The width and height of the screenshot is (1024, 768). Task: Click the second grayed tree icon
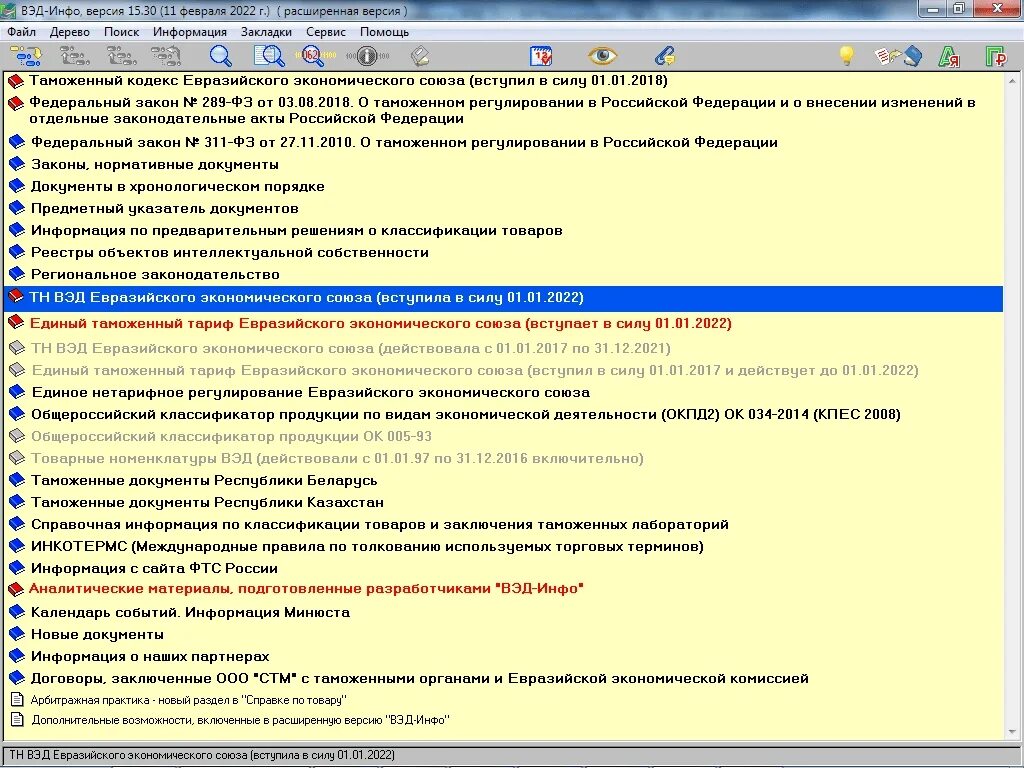74,56
